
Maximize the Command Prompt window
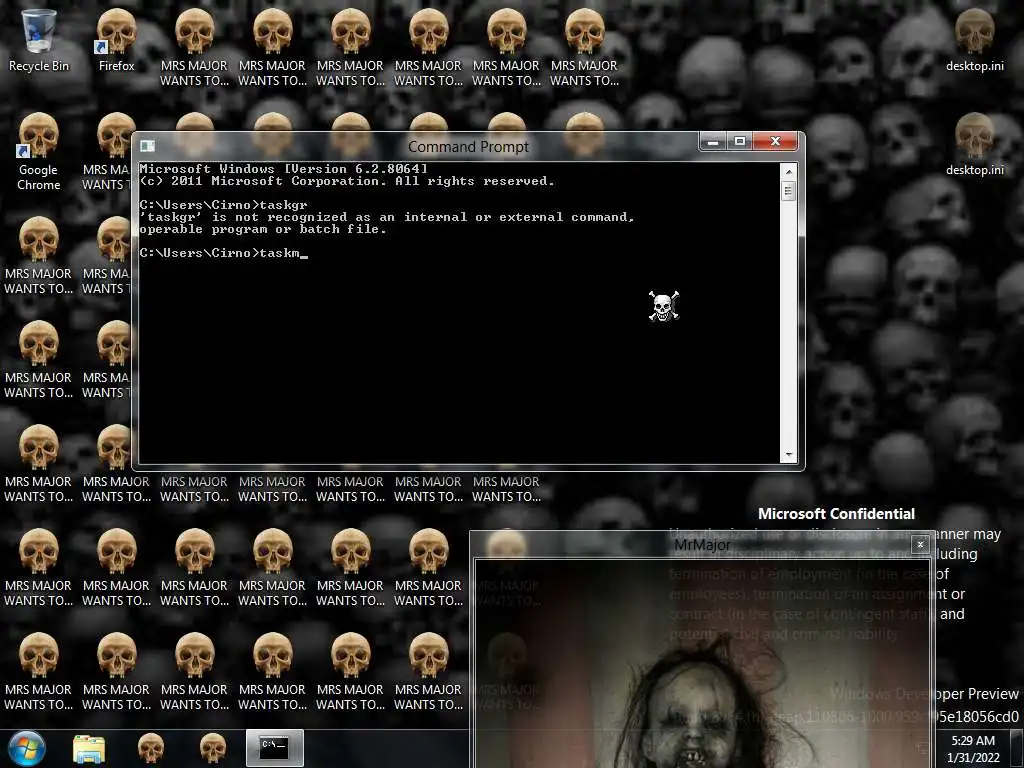740,141
